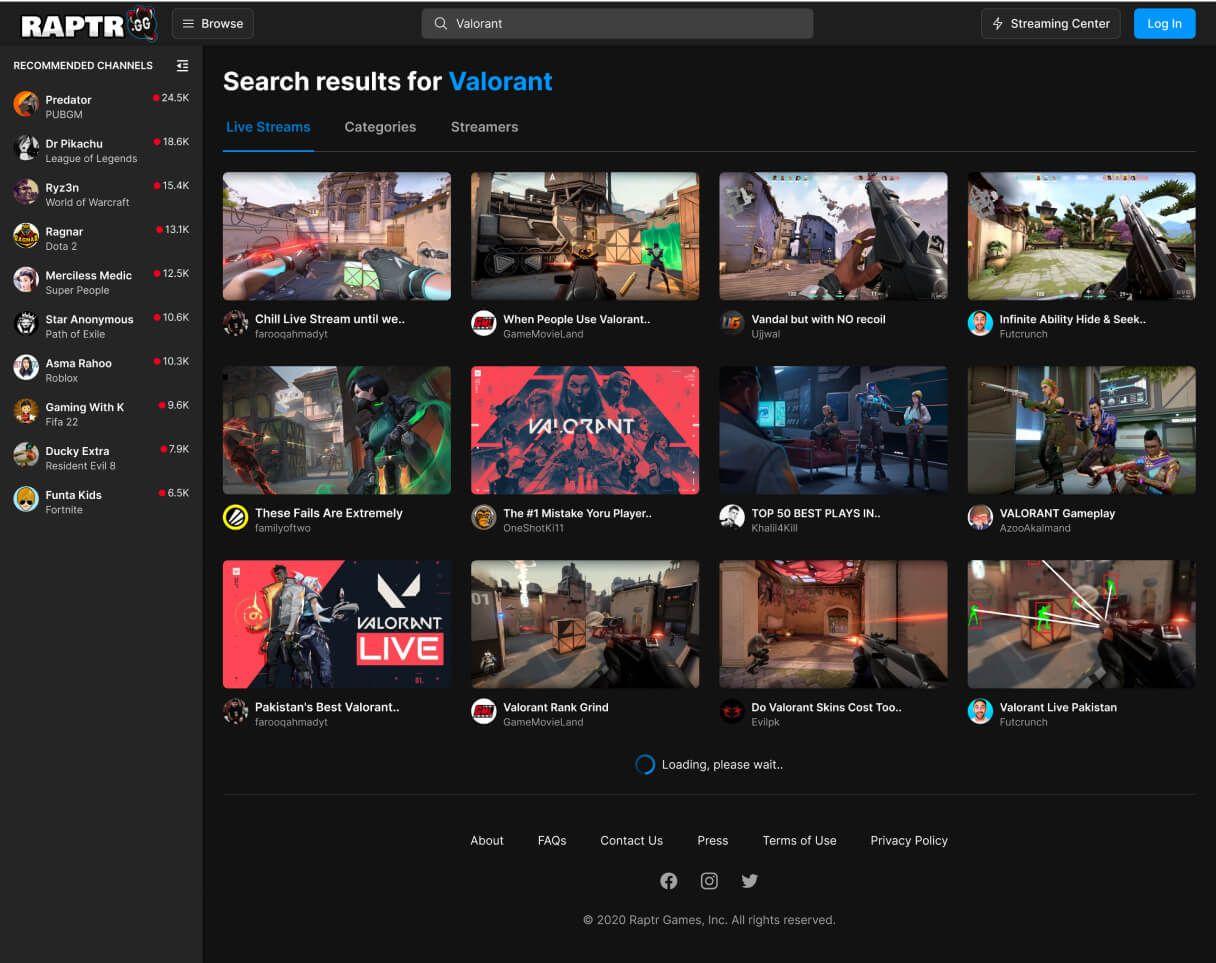Open the Streaming Center
1216x963 pixels.
pos(1051,24)
